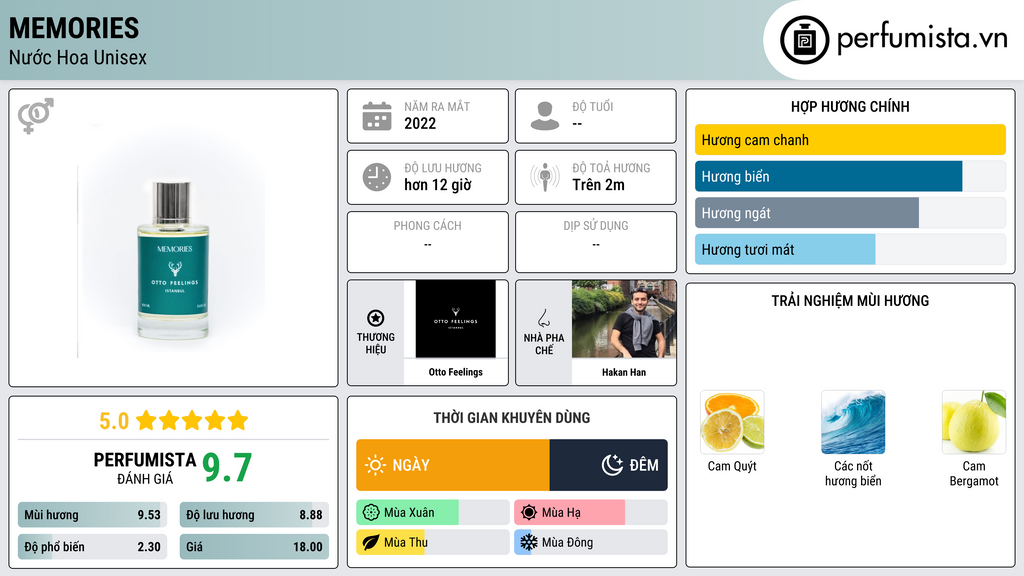Click the value Trên 2m

click(598, 185)
